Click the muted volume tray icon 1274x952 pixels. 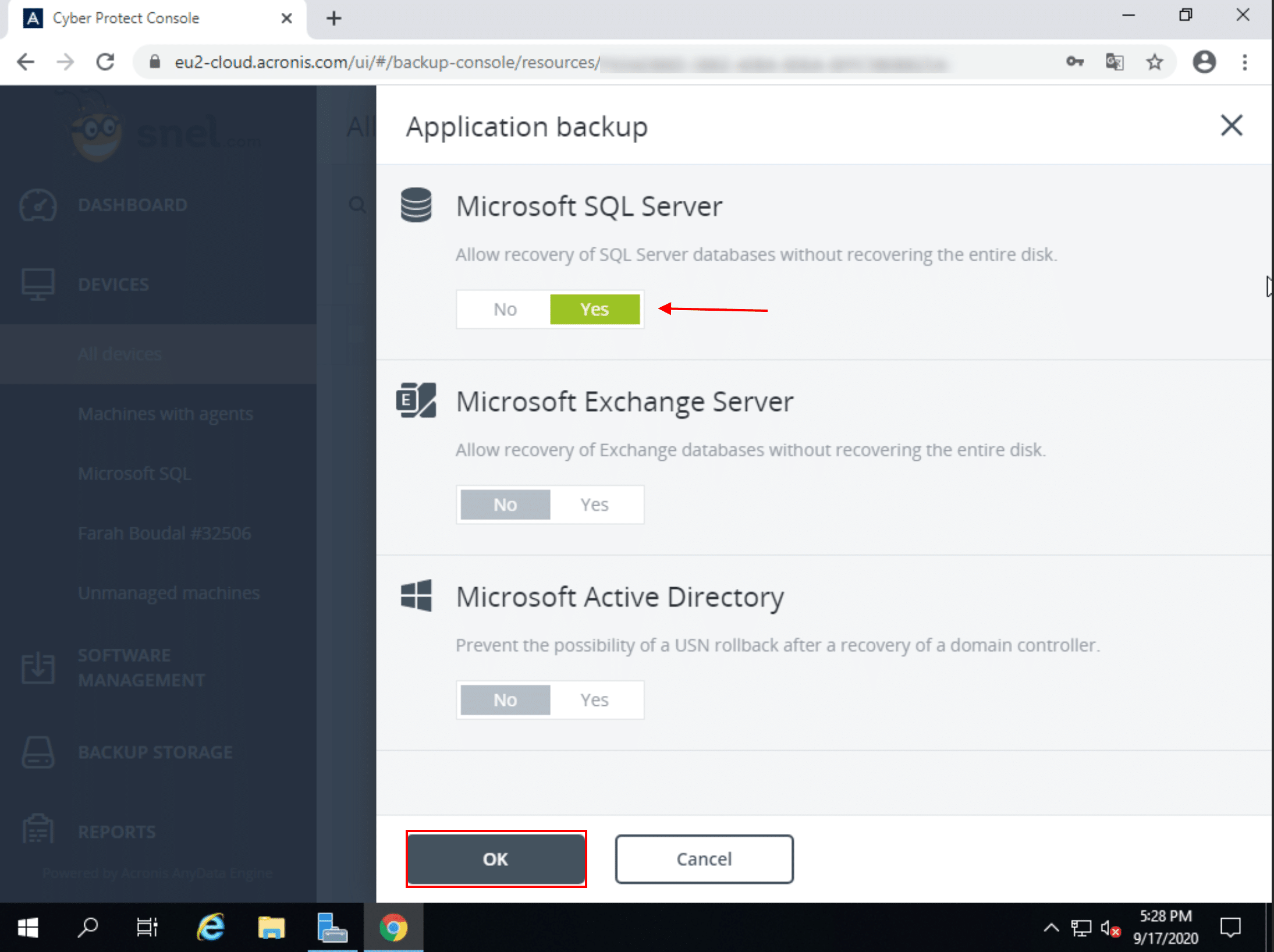pyautogui.click(x=1110, y=928)
